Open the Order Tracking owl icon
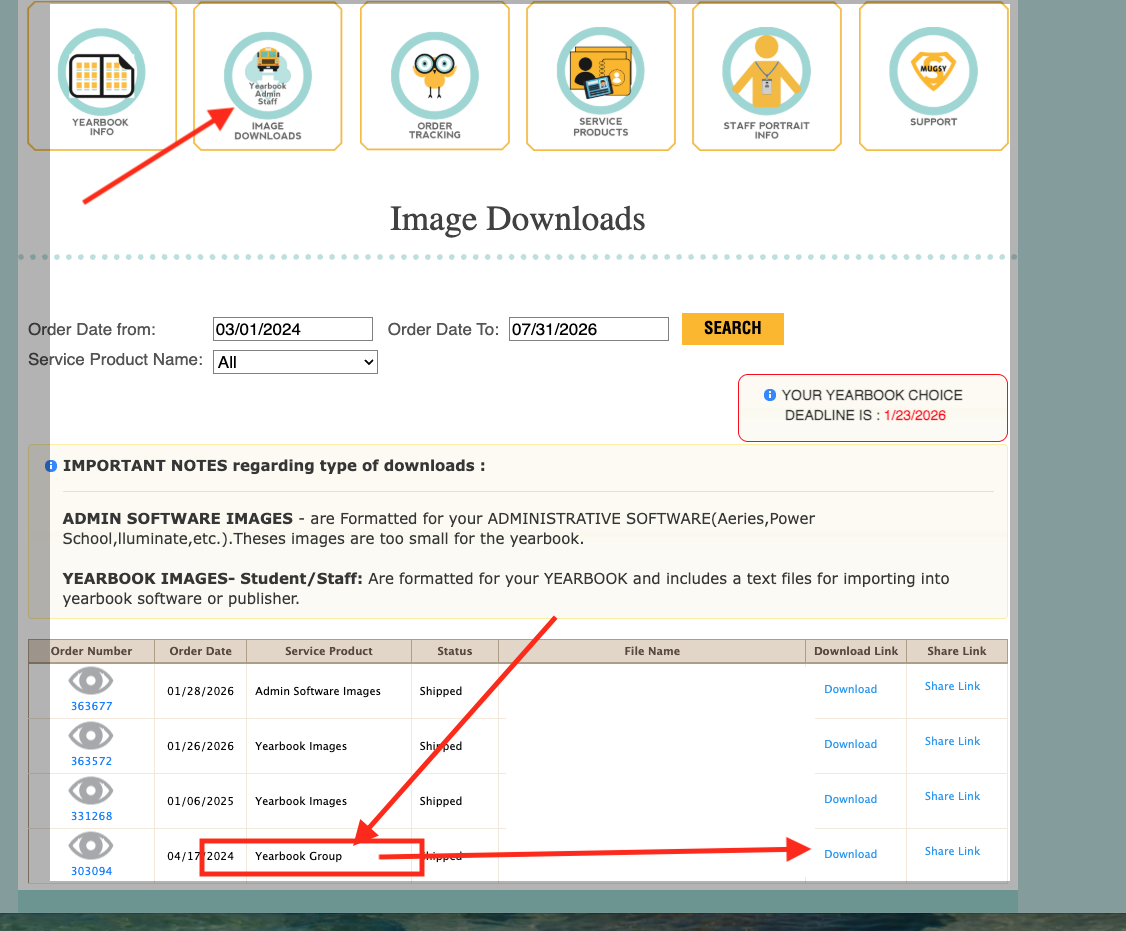 434,76
